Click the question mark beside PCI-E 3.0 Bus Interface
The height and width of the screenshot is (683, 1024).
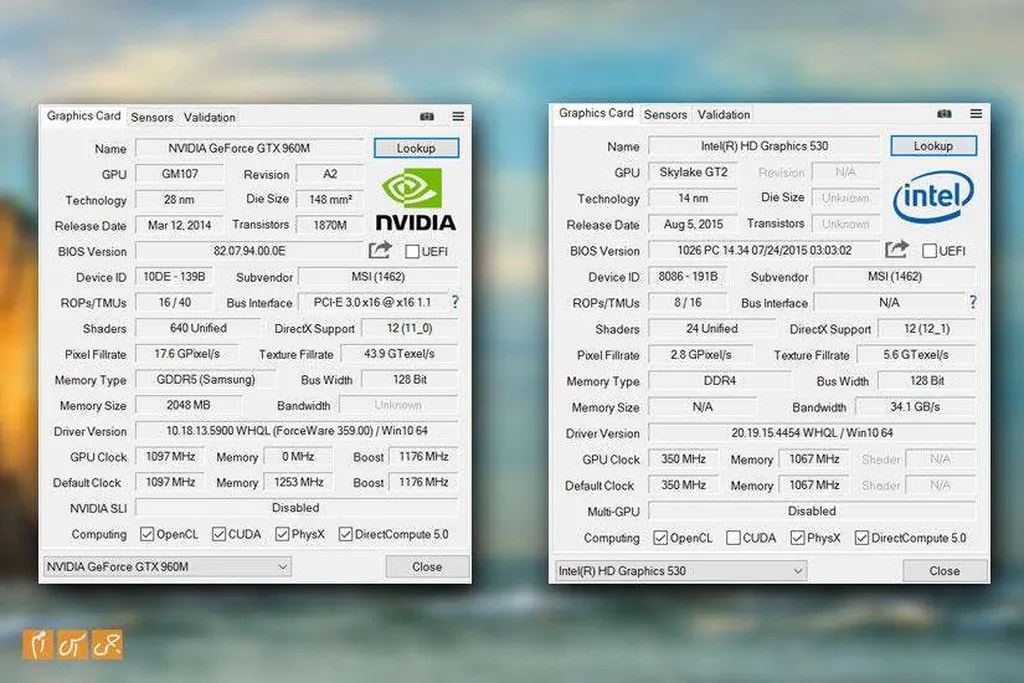455,302
